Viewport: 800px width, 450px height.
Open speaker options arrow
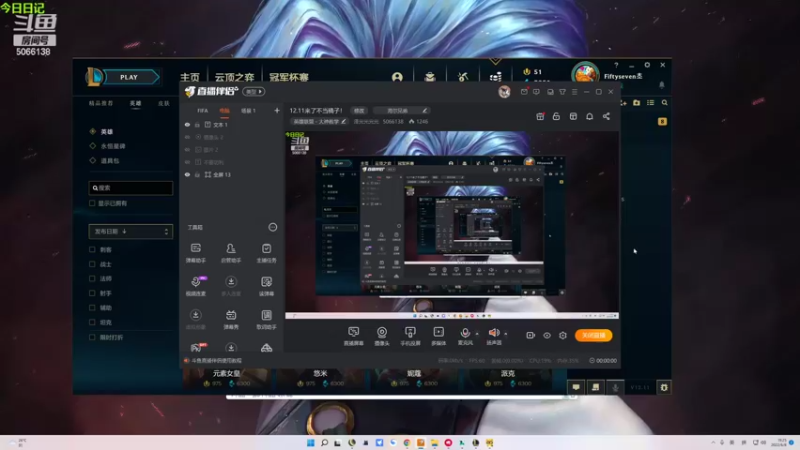(506, 334)
